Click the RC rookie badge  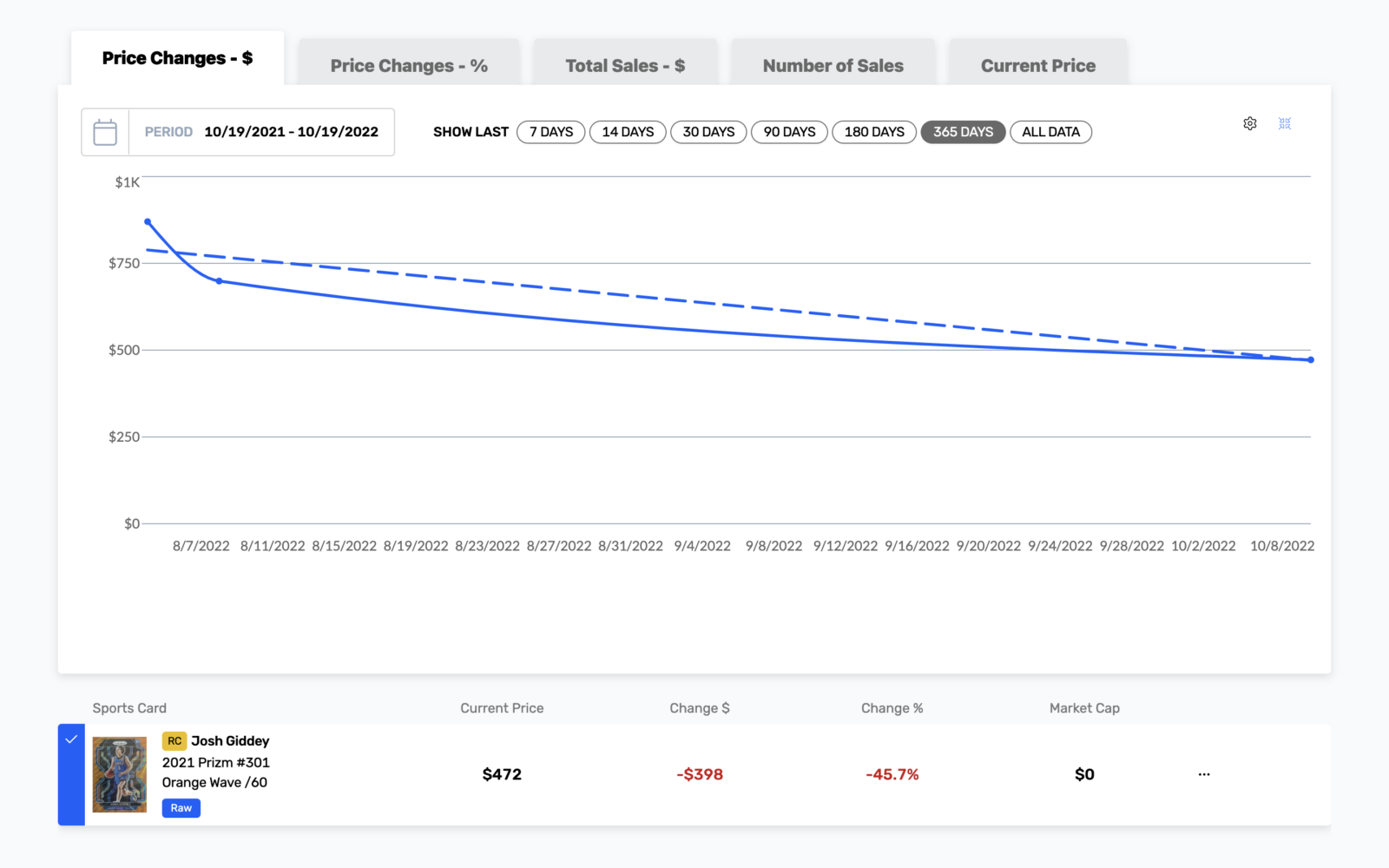pyautogui.click(x=174, y=741)
